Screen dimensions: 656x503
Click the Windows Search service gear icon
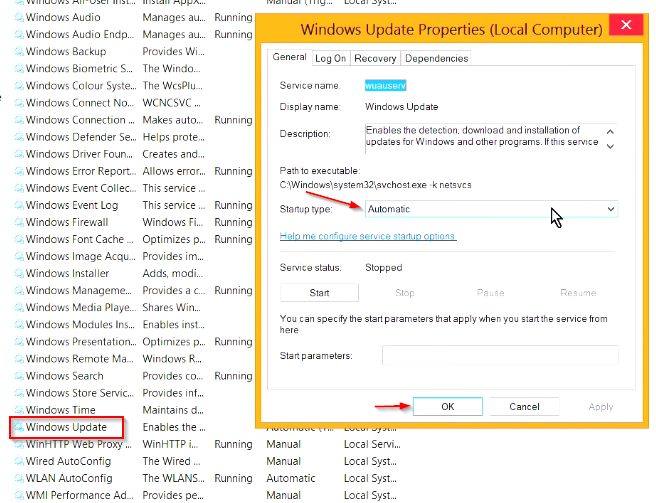(x=19, y=376)
